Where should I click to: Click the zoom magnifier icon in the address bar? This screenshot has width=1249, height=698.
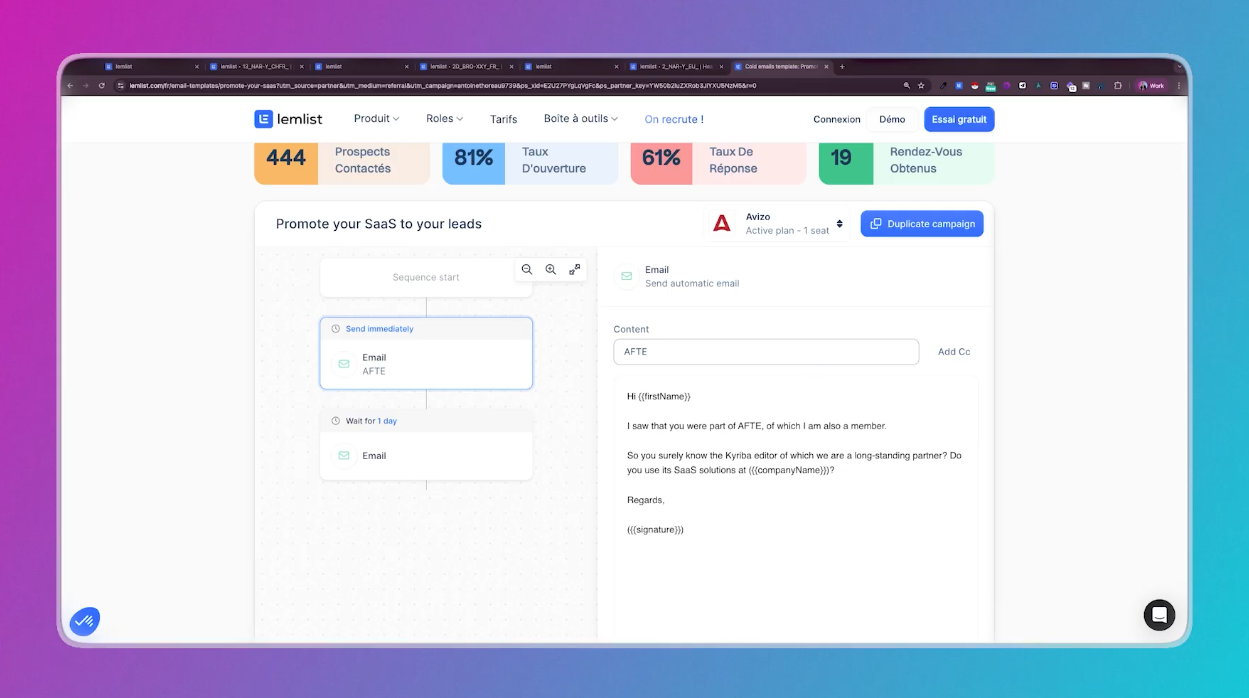[x=907, y=86]
